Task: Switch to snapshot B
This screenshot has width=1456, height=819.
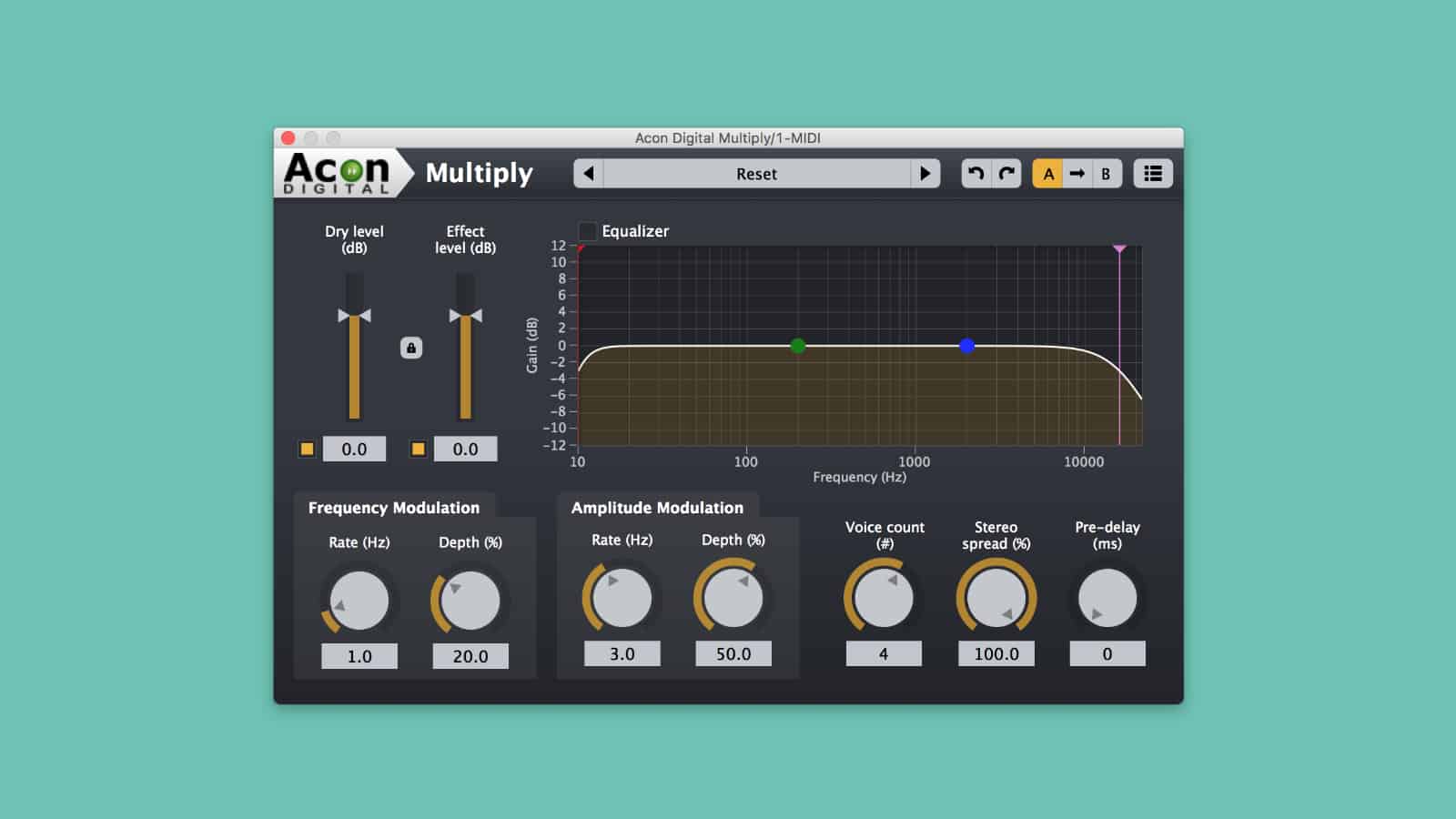Action: 1105,173
